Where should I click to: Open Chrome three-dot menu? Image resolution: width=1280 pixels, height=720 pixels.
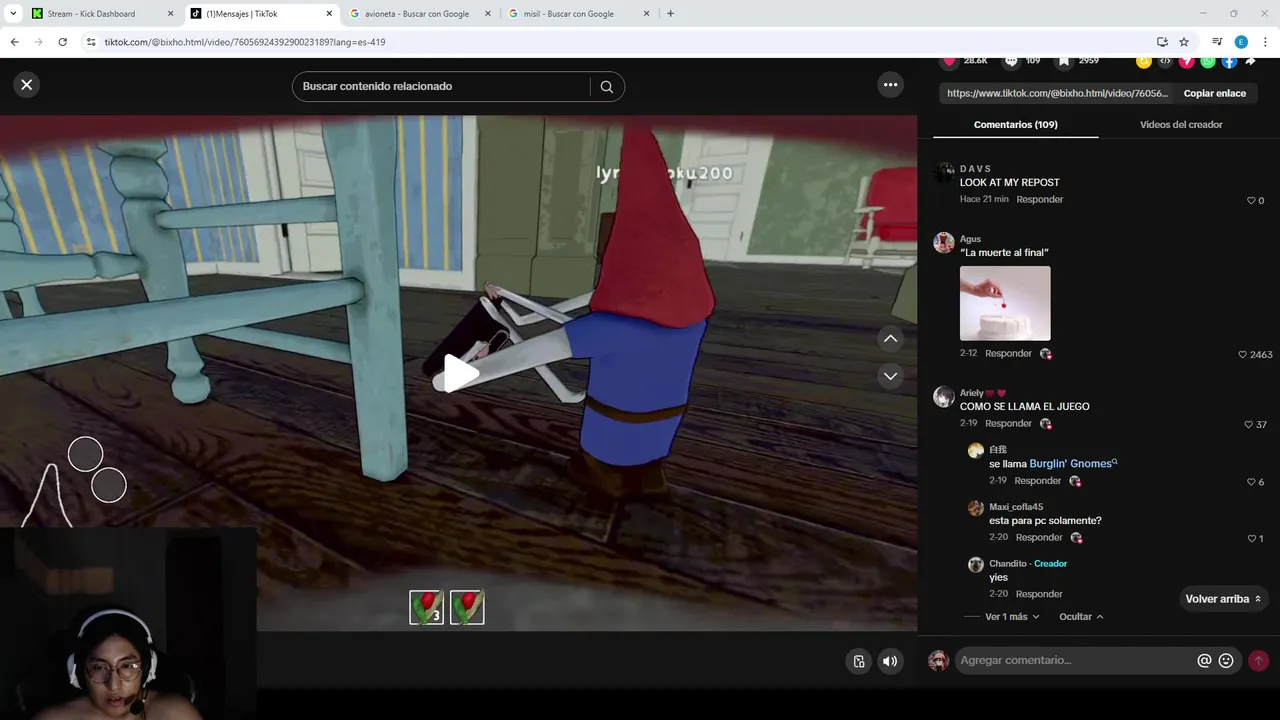pos(1266,42)
